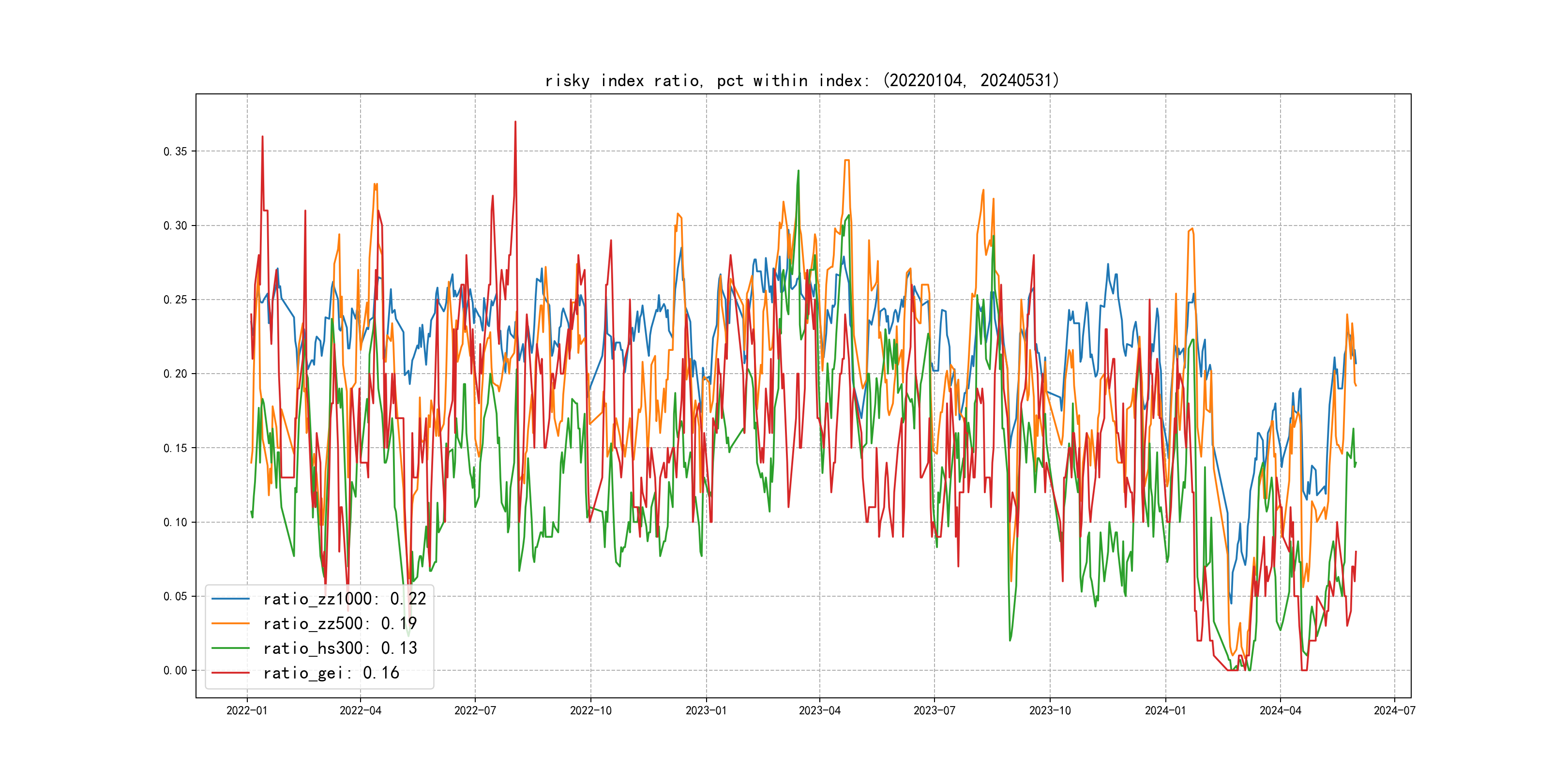The image size is (1568, 784).
Task: Click the red line swatch in the legend
Action: [230, 673]
